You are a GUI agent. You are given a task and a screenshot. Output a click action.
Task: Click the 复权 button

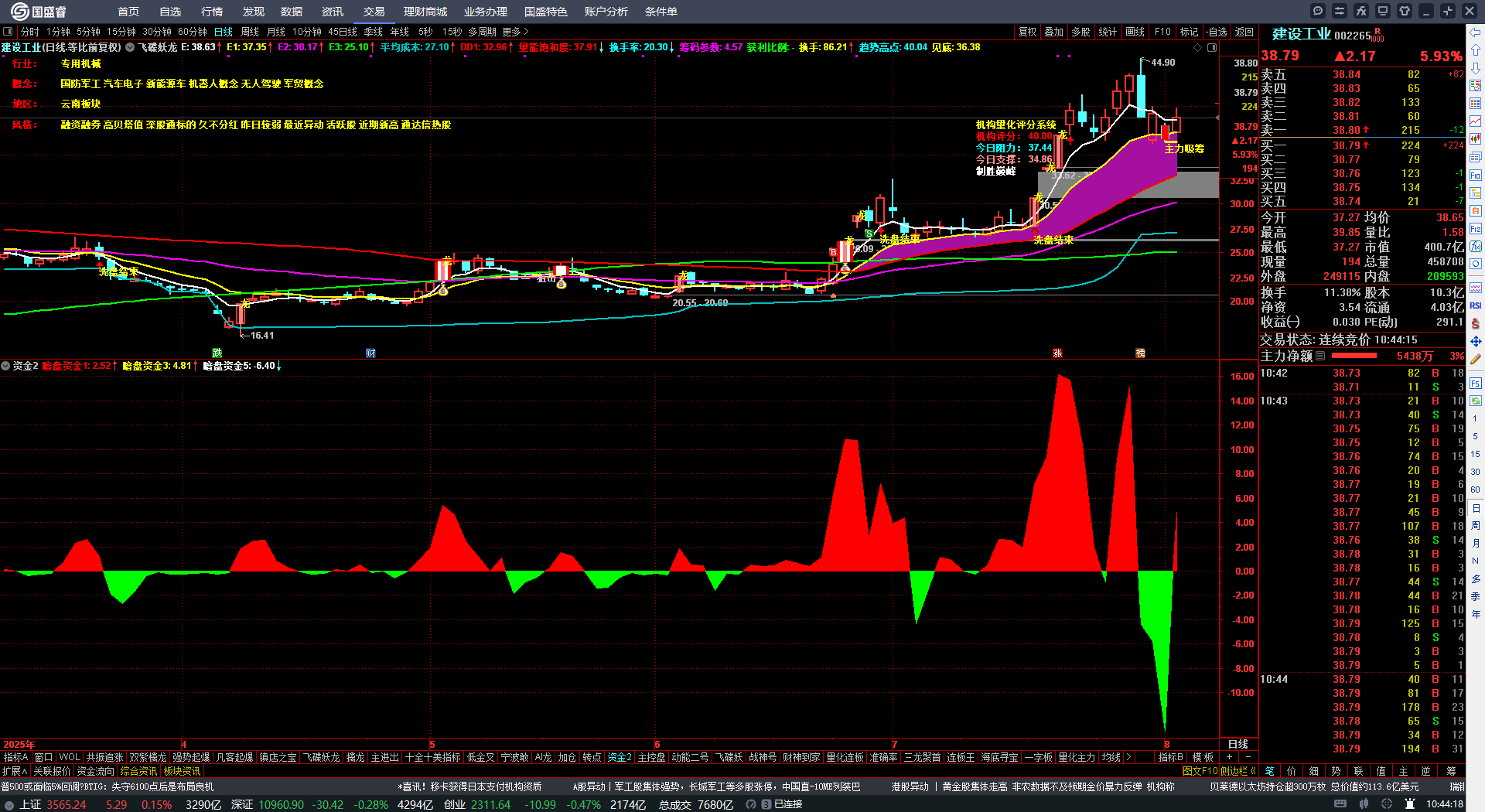tap(1027, 32)
